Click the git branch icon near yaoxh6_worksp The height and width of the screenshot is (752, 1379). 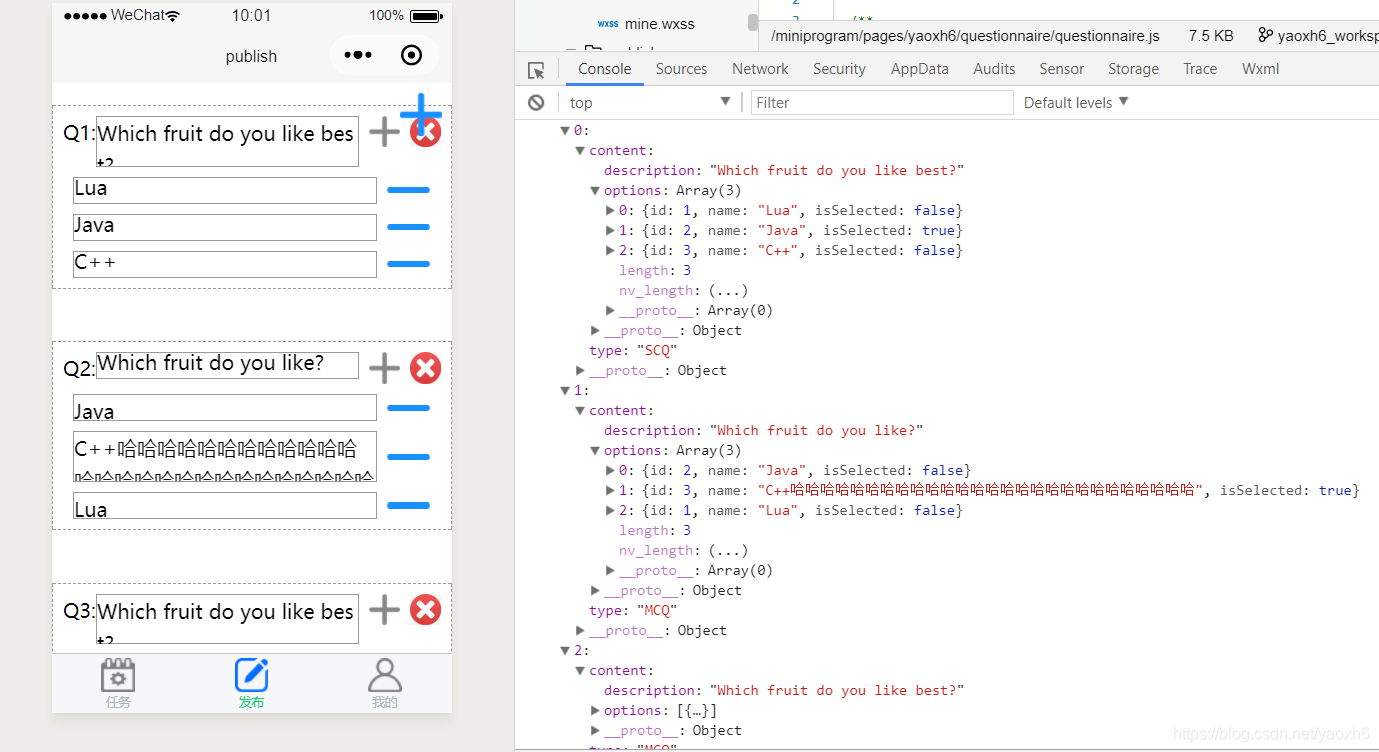1265,35
